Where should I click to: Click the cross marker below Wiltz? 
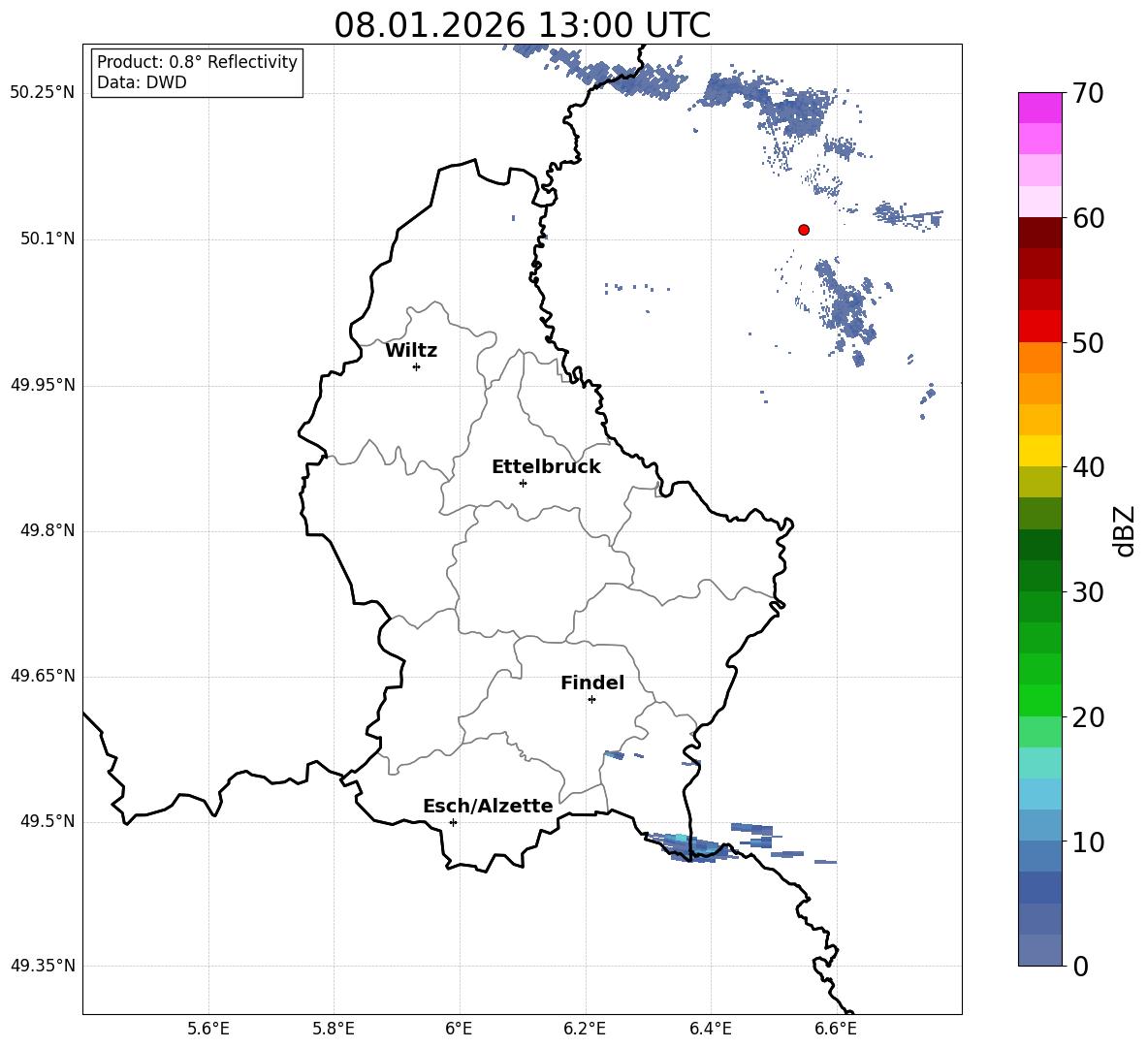coord(417,366)
